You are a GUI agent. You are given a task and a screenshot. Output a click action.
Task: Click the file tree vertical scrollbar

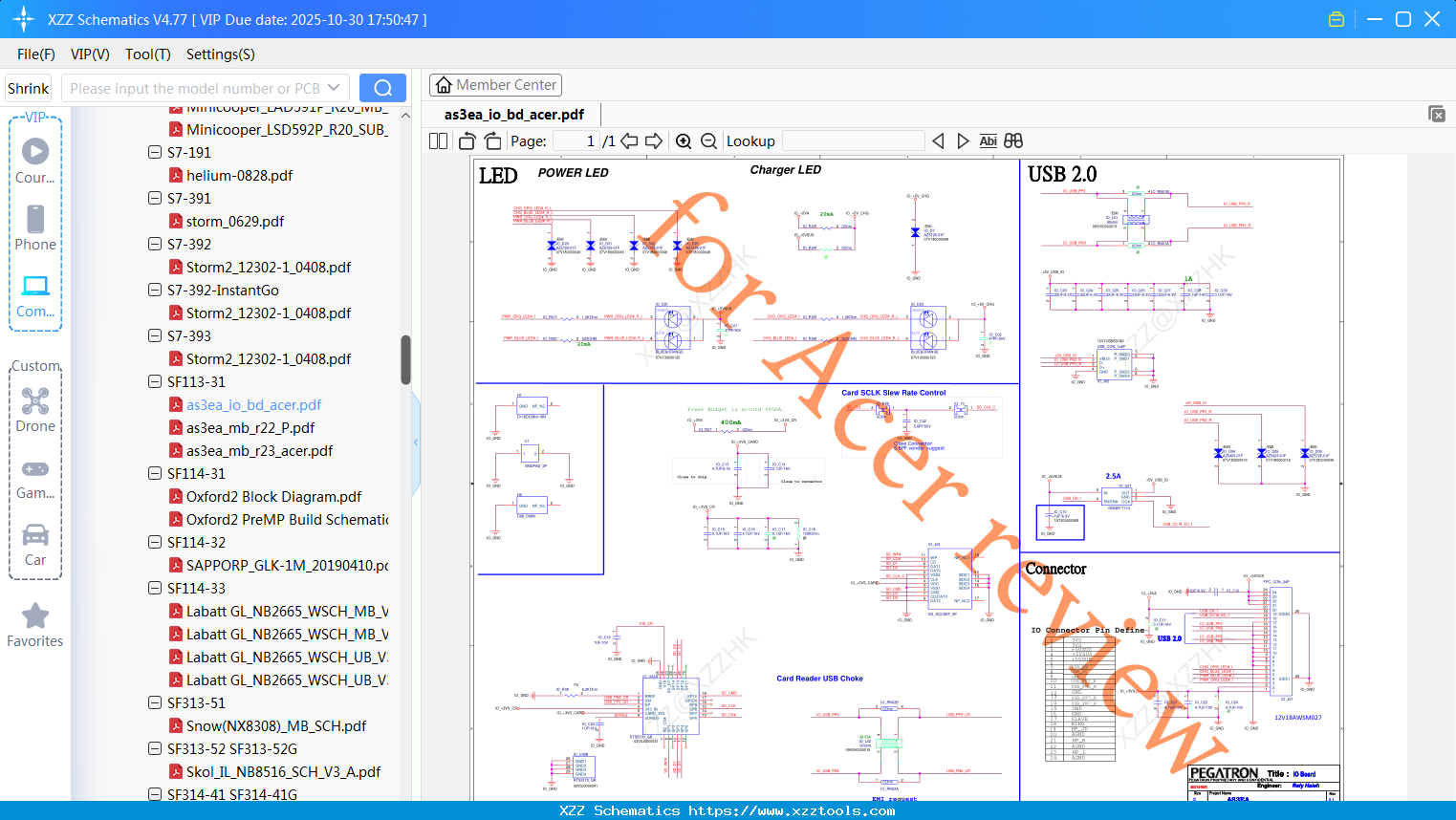tap(405, 359)
